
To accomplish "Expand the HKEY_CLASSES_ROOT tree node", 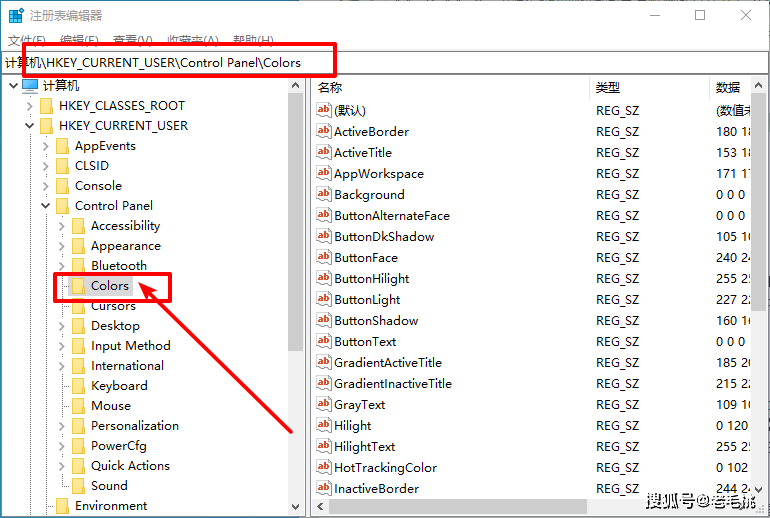I will (x=29, y=106).
